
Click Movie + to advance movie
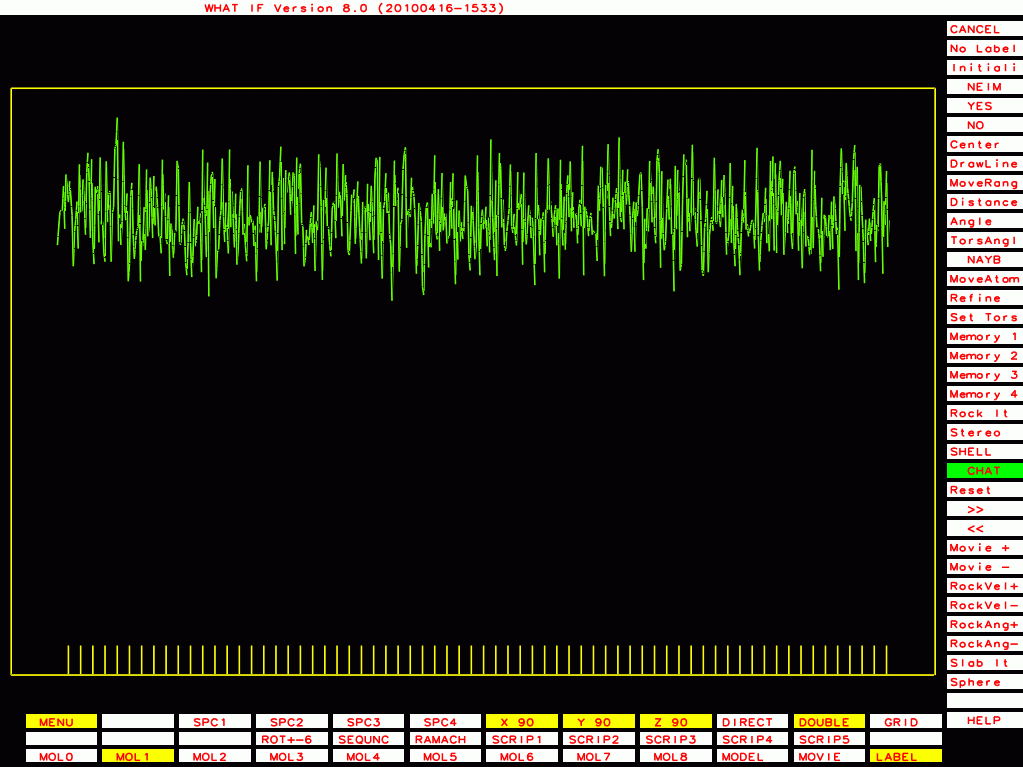pos(984,548)
